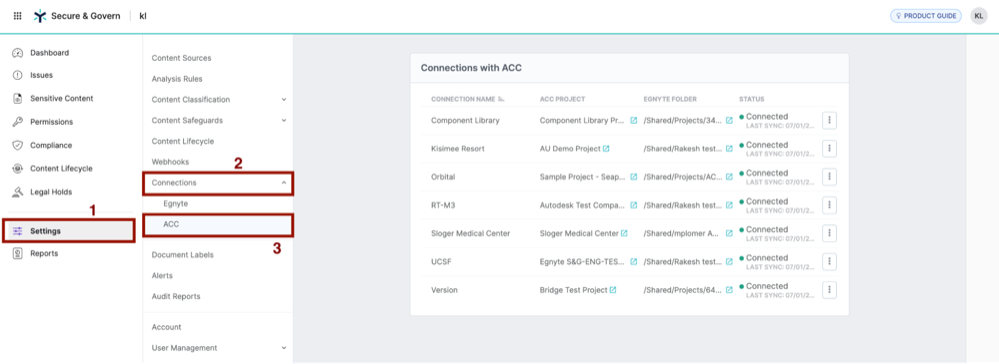Screen dimensions: 999x364
Task: Click the Dashboard gauge icon
Action: pos(18,53)
